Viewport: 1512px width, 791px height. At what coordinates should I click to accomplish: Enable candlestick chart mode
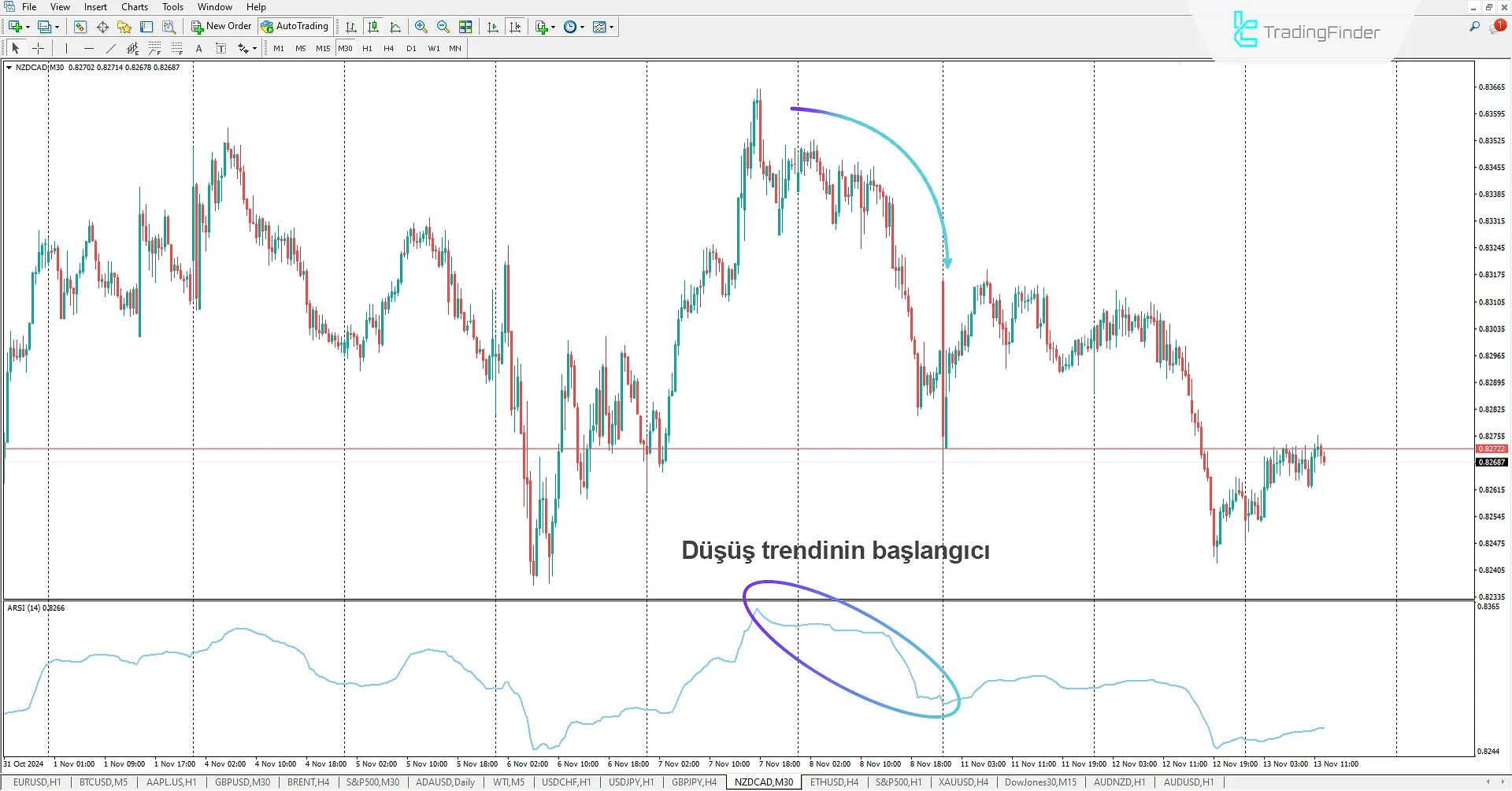pyautogui.click(x=373, y=27)
